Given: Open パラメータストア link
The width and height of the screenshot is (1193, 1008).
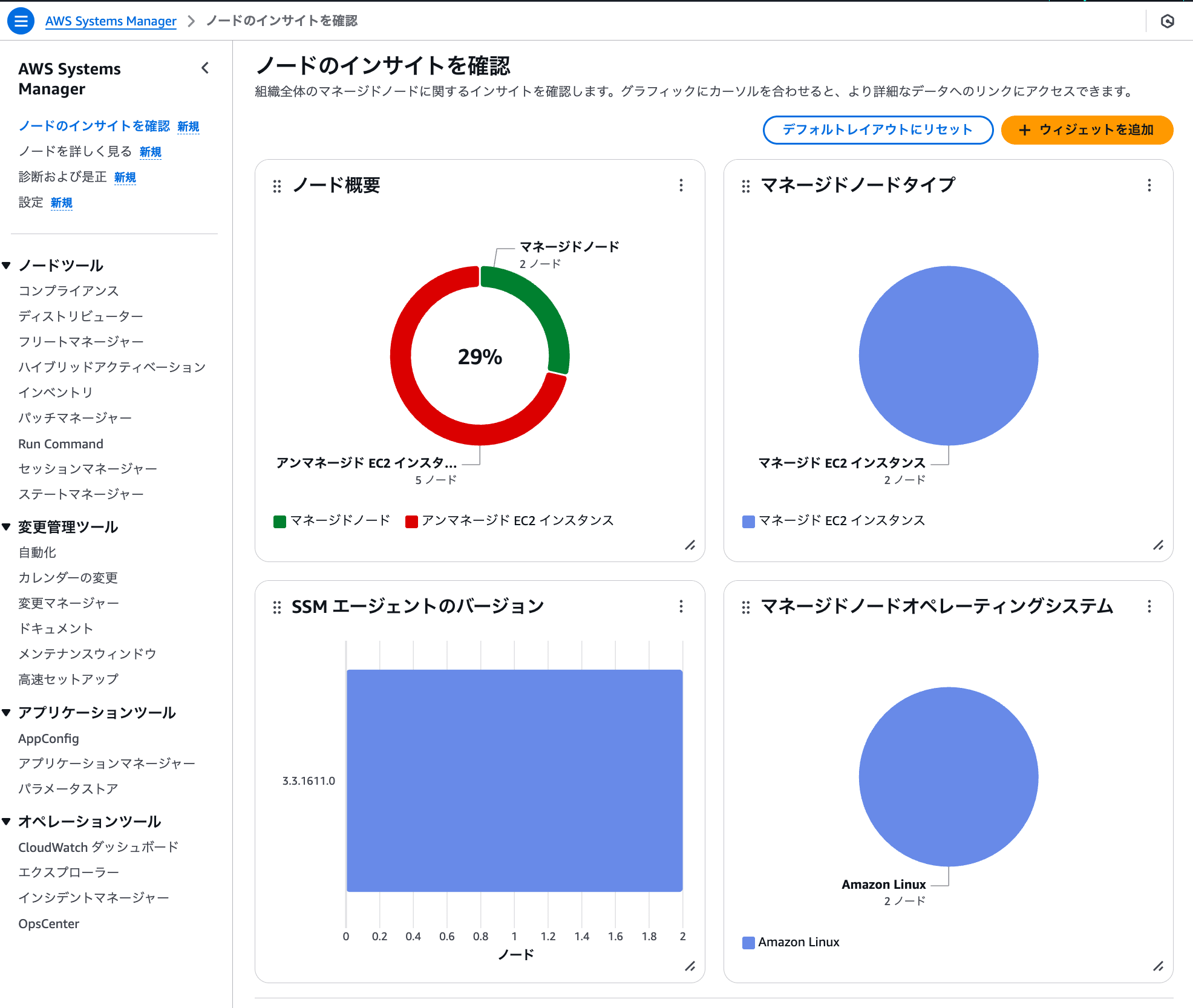Looking at the screenshot, I should tap(68, 789).
